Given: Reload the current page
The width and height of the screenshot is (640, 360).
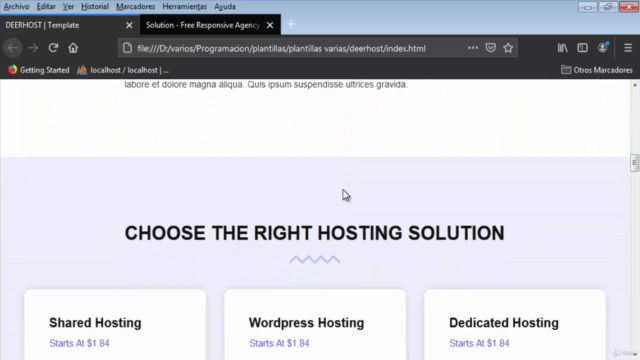Looking at the screenshot, I should click(53, 48).
